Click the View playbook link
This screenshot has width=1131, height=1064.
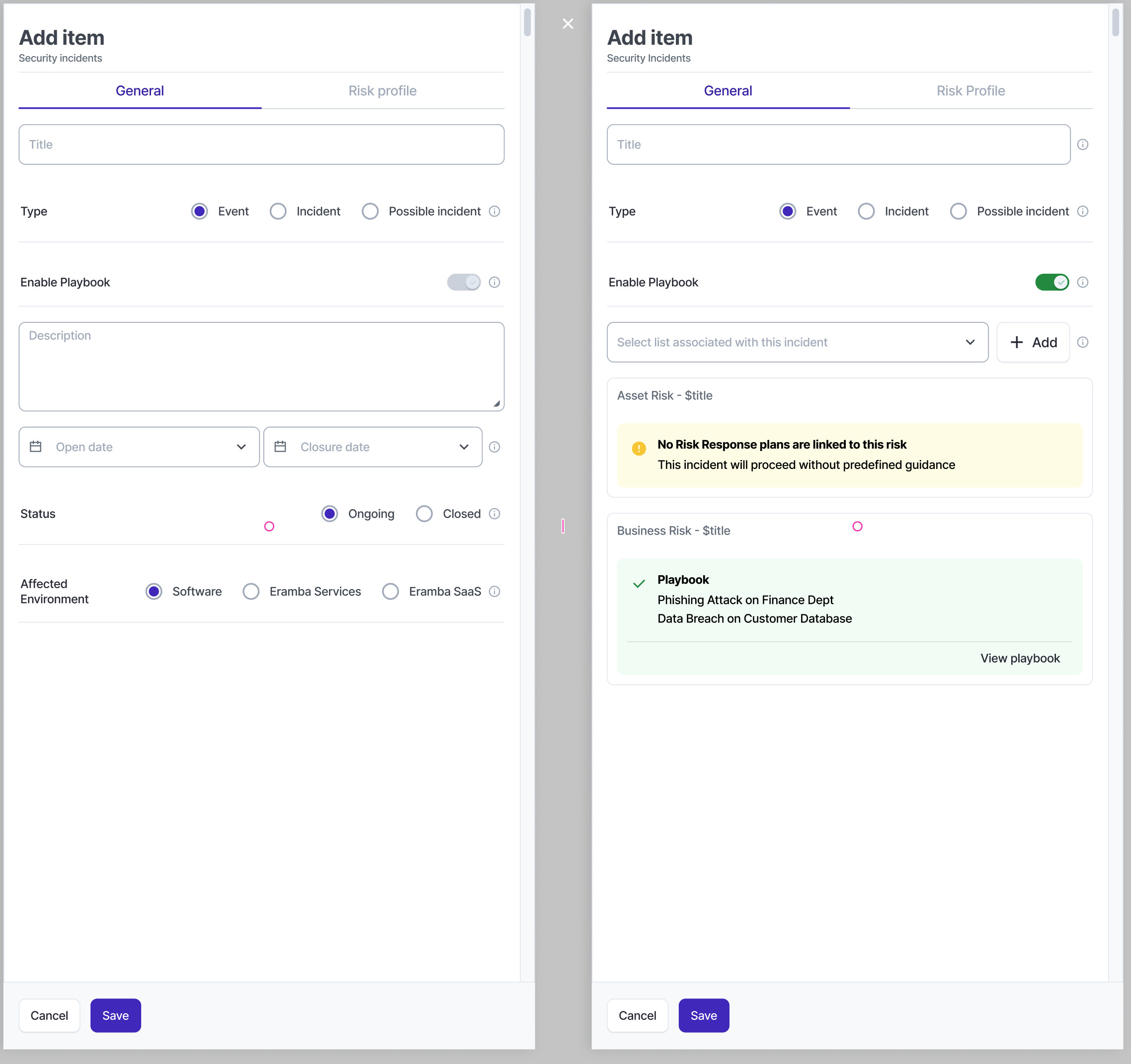coord(1020,658)
